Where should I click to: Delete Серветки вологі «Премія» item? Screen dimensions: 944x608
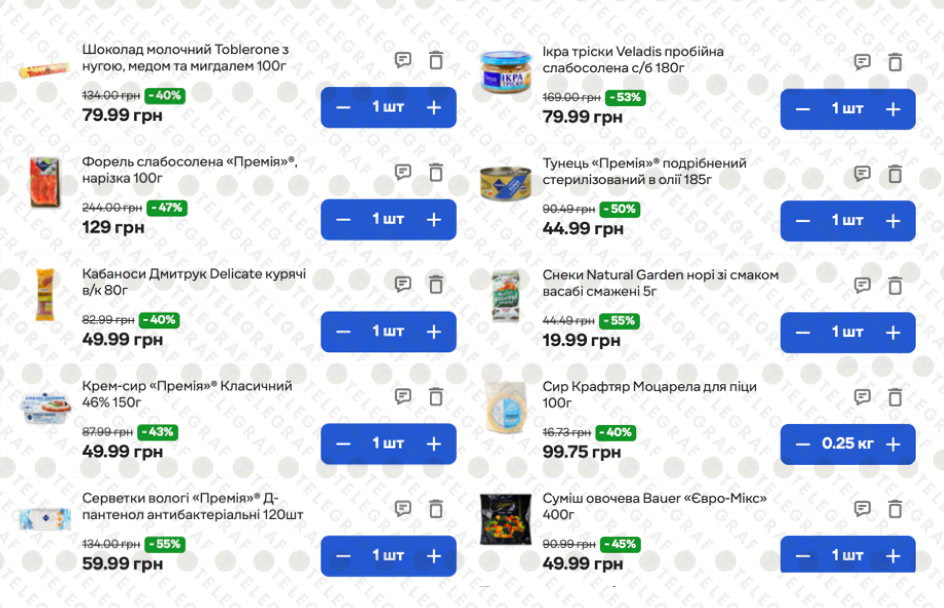(436, 508)
